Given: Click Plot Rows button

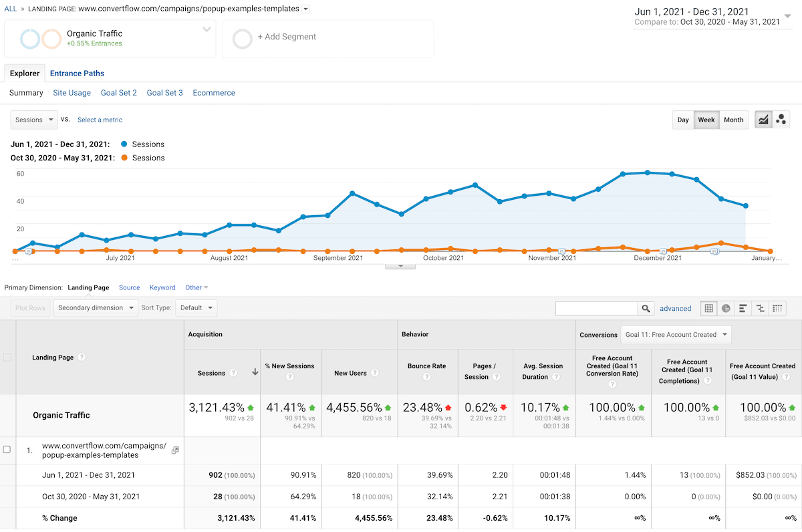Looking at the screenshot, I should click(x=30, y=308).
